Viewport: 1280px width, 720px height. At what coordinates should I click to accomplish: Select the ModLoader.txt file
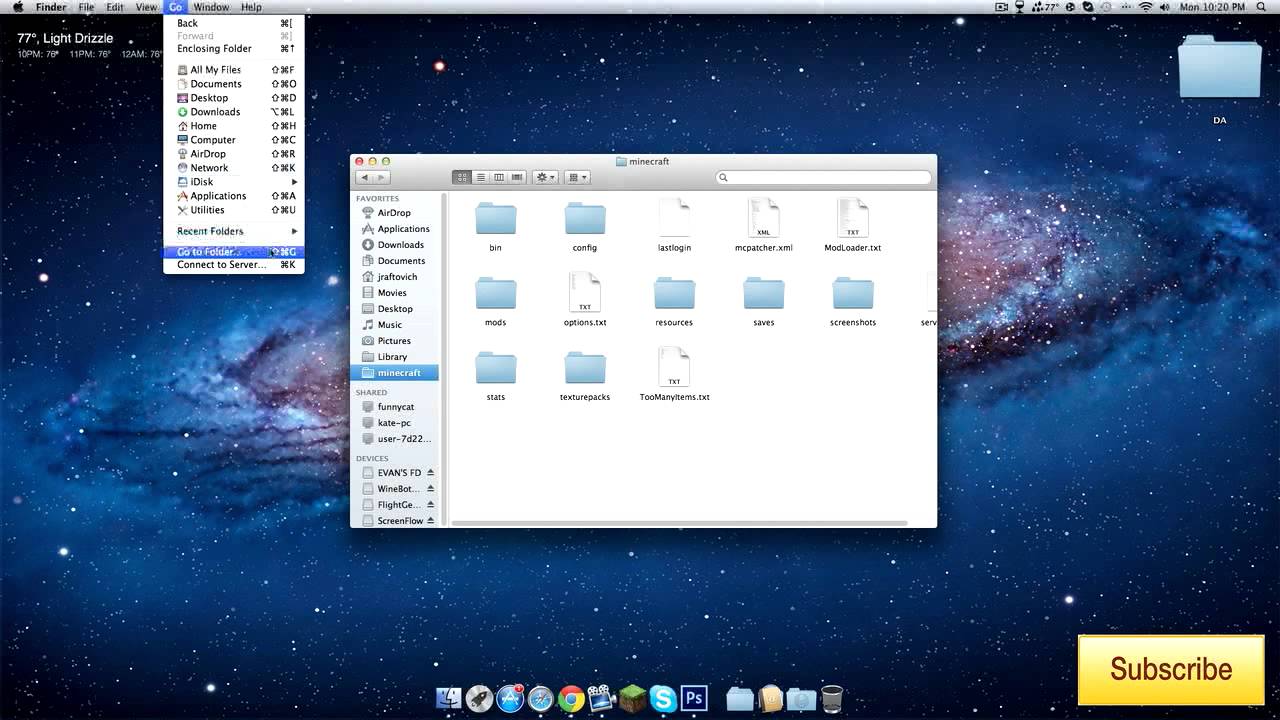853,218
